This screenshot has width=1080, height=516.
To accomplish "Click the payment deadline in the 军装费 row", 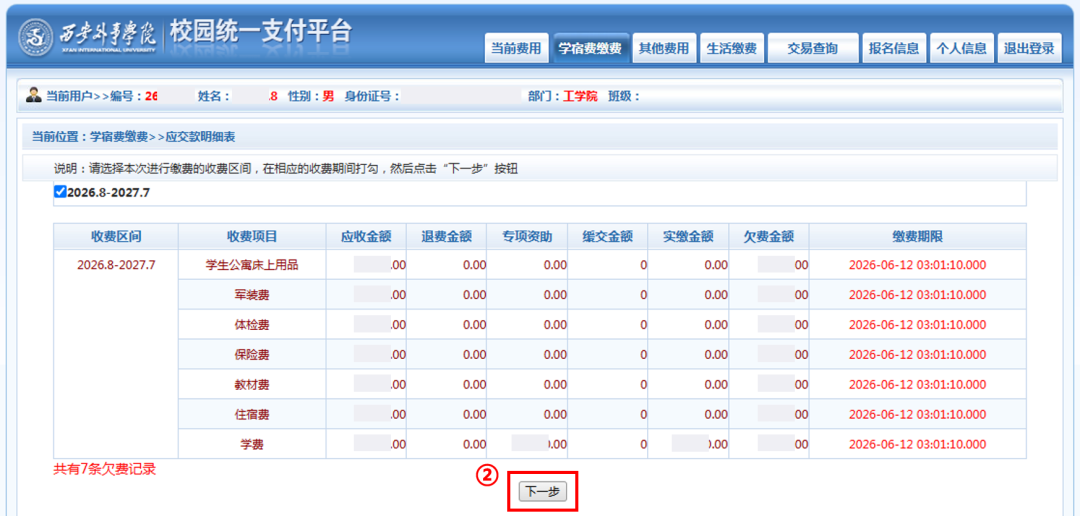I will click(x=917, y=295).
